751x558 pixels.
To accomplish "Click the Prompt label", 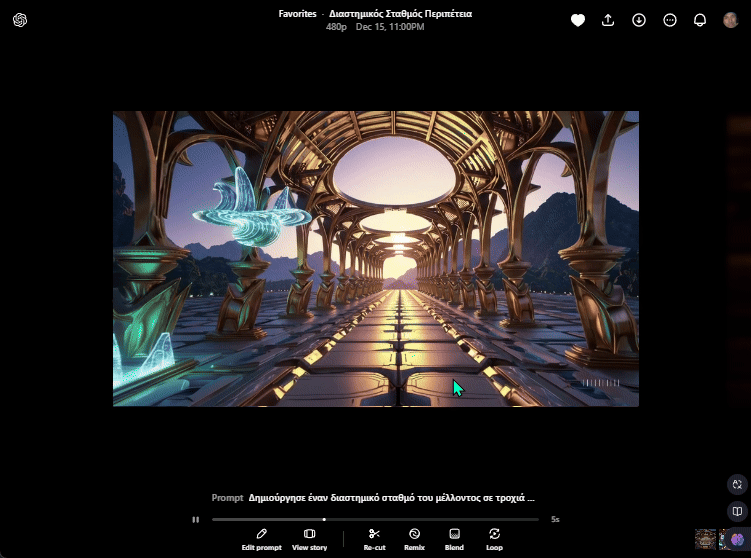I will (228, 498).
